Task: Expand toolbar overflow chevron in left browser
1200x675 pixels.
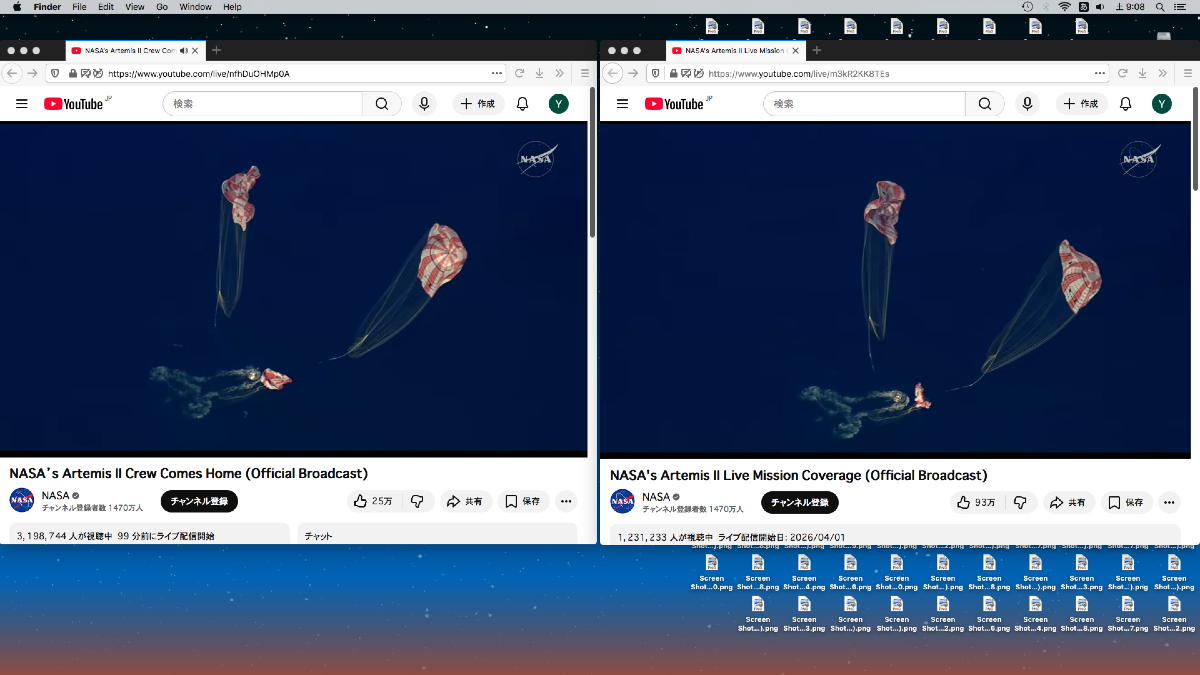Action: click(x=559, y=73)
